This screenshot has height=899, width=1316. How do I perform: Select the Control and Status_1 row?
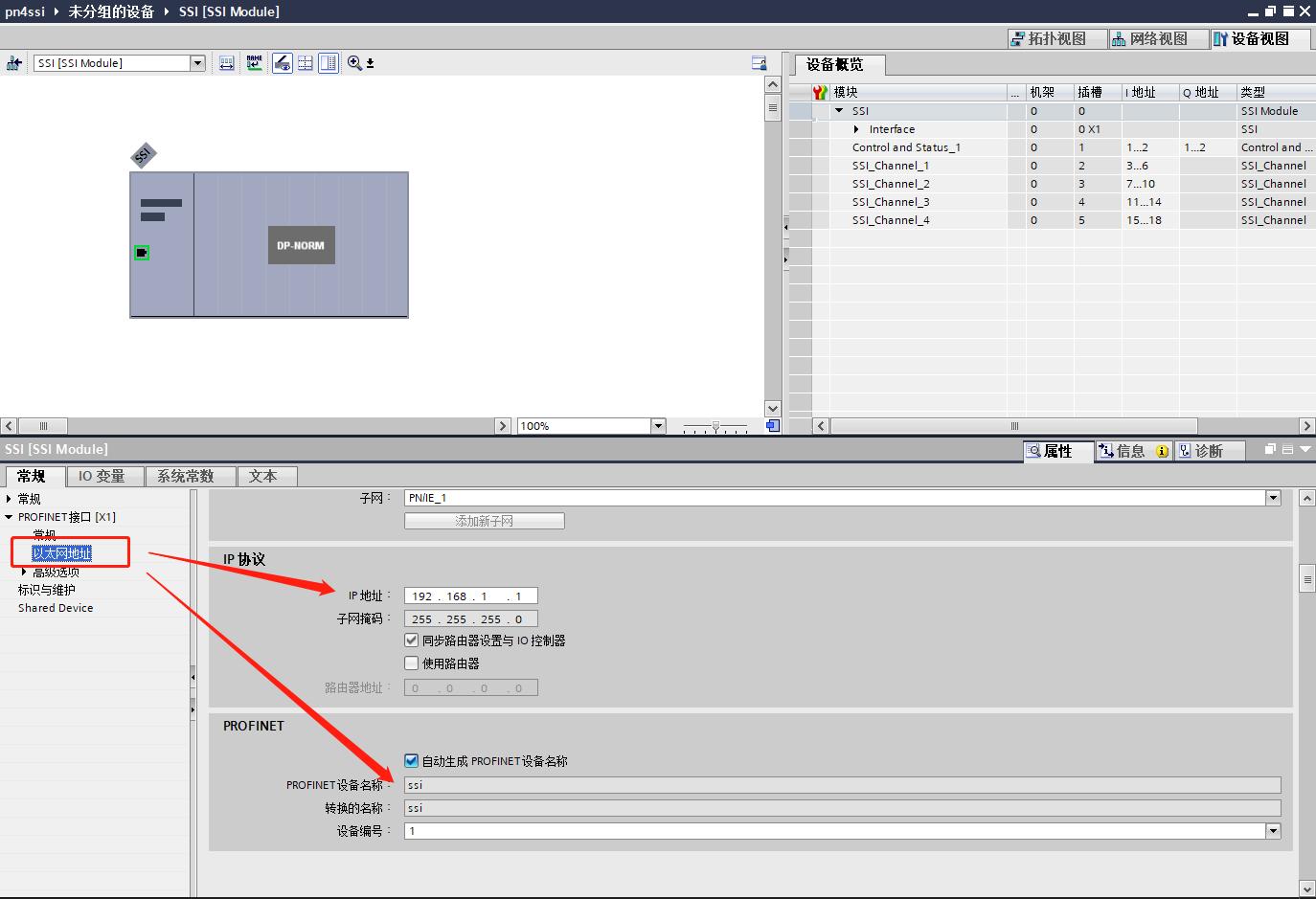pos(1051,147)
